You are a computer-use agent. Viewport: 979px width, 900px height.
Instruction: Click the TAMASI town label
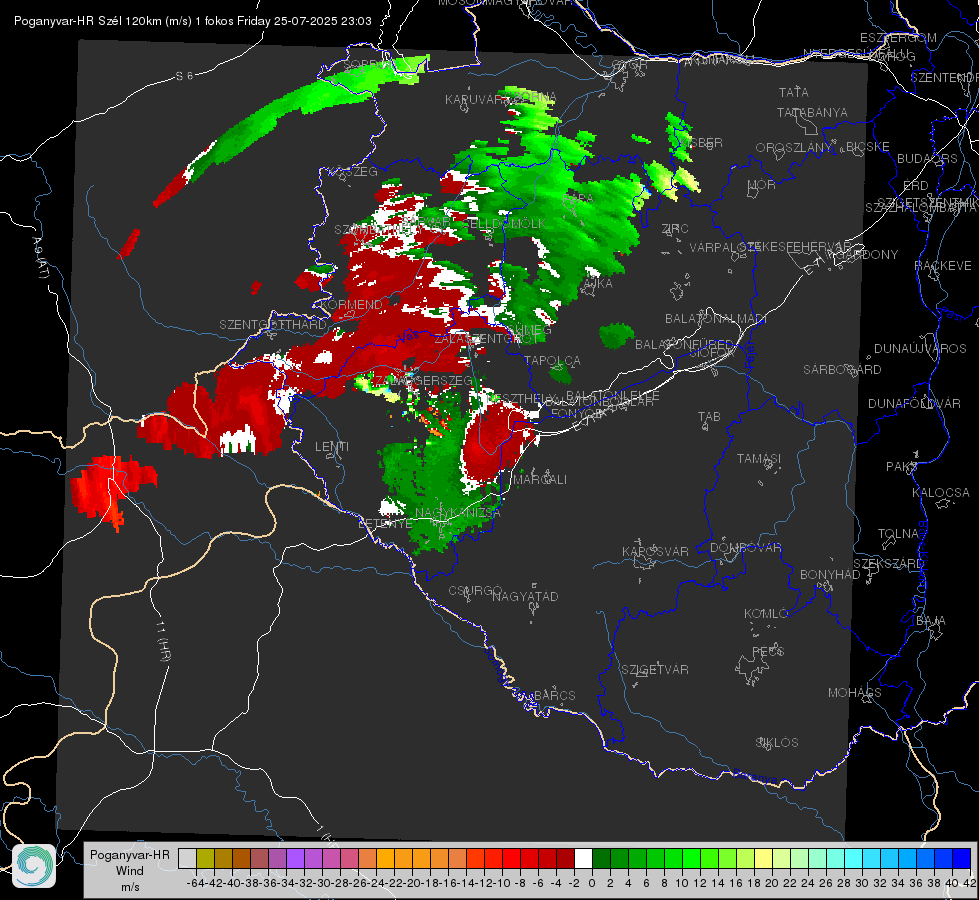(759, 459)
